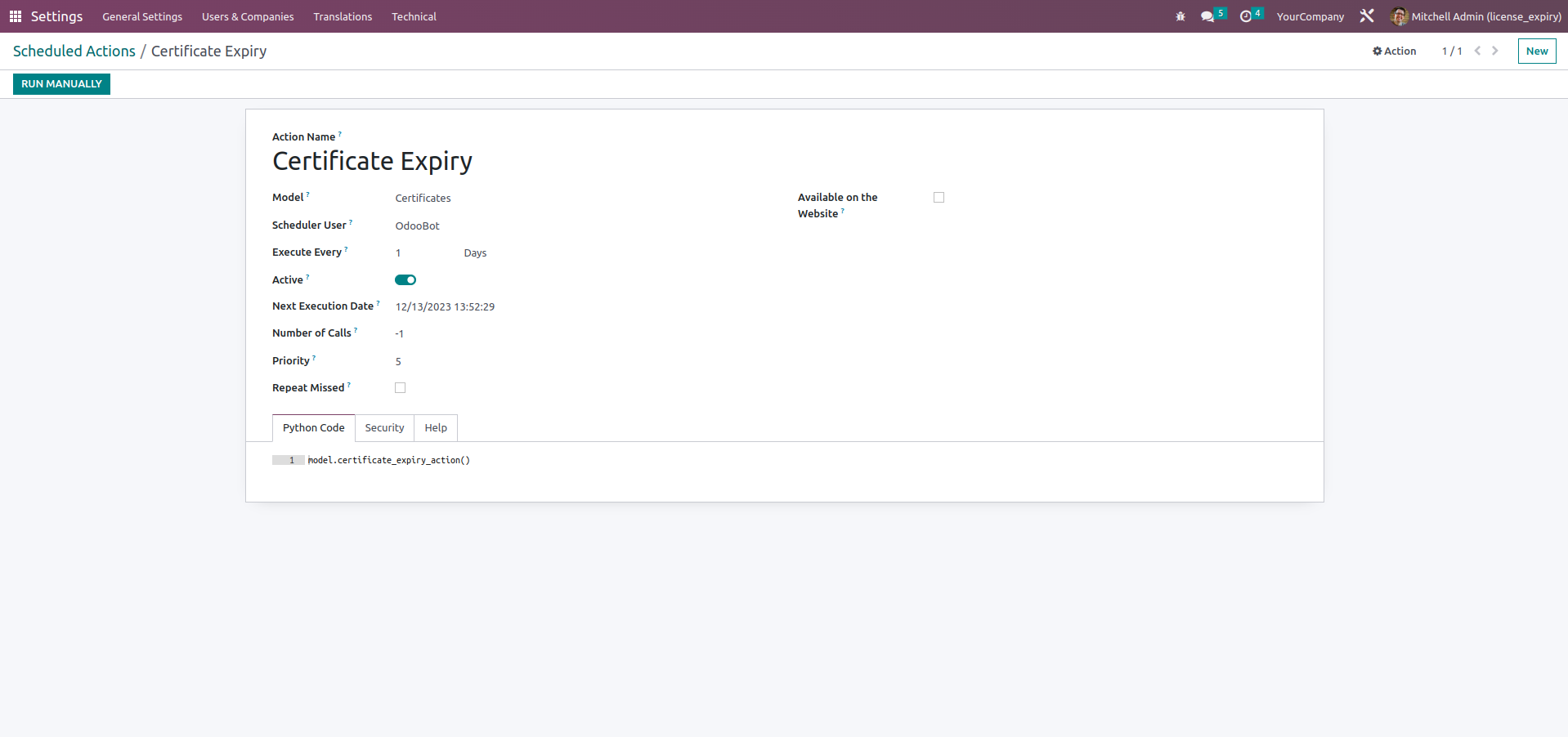Viewport: 1568px width, 737px height.
Task: Go to previous record arrow
Action: coord(1477,51)
